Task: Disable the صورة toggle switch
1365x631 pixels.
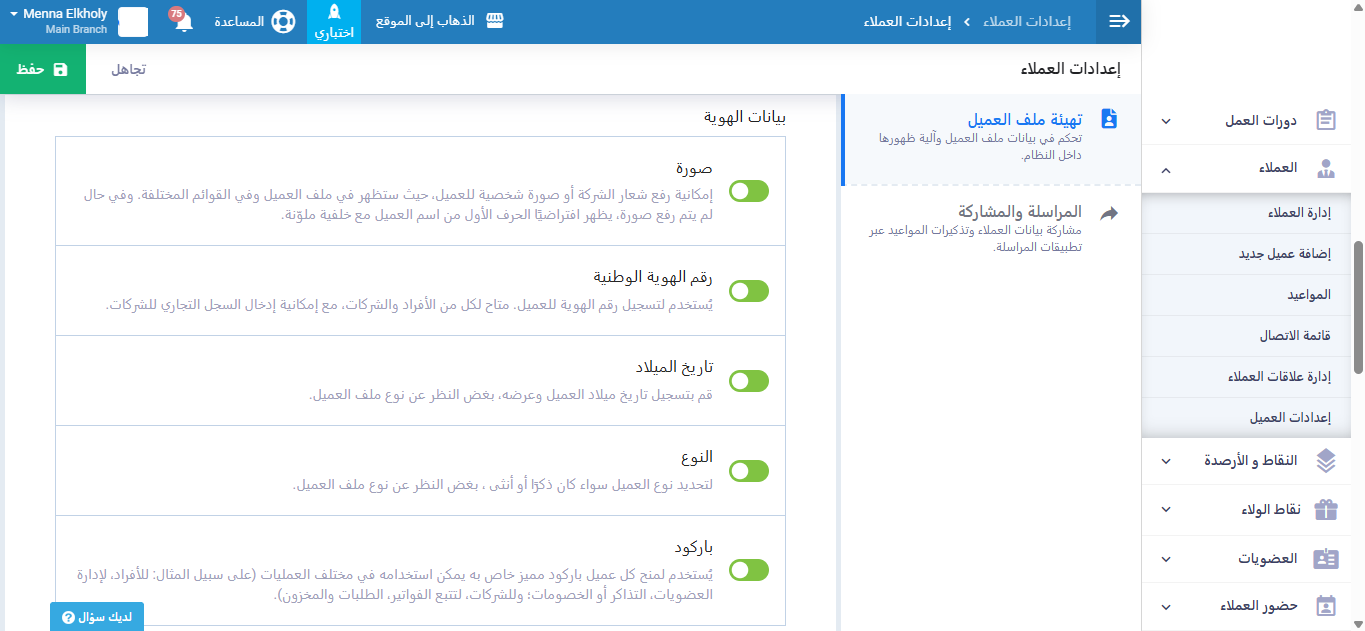Action: click(x=749, y=191)
